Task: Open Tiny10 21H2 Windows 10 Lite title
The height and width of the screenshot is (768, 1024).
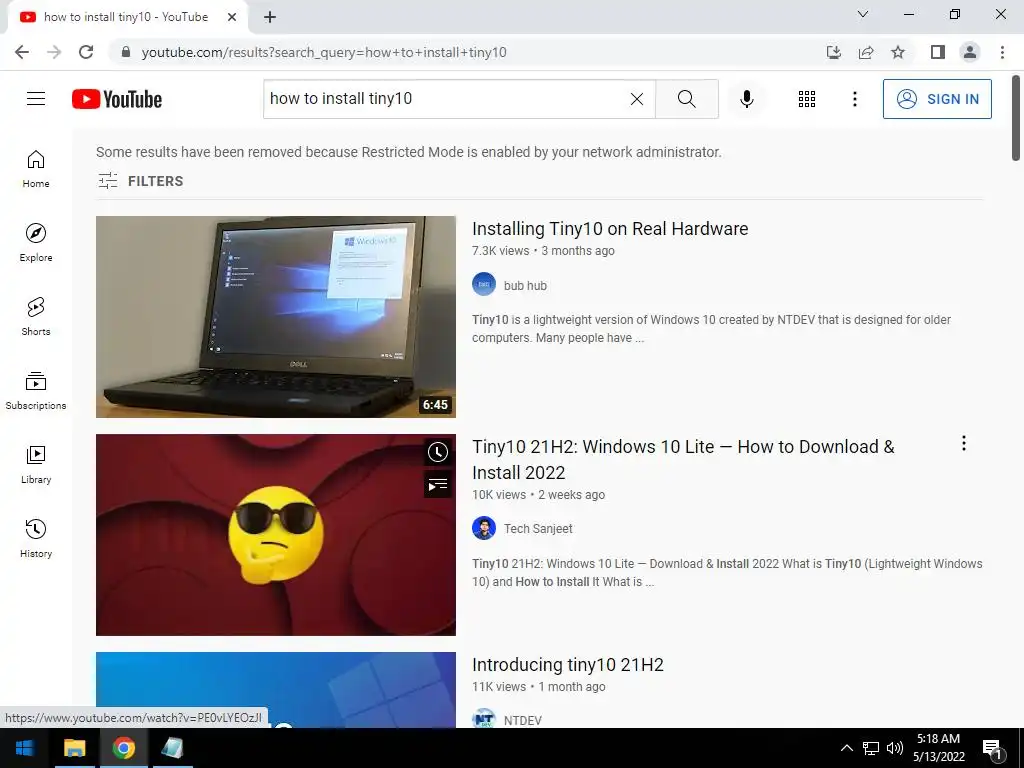Action: click(x=683, y=459)
